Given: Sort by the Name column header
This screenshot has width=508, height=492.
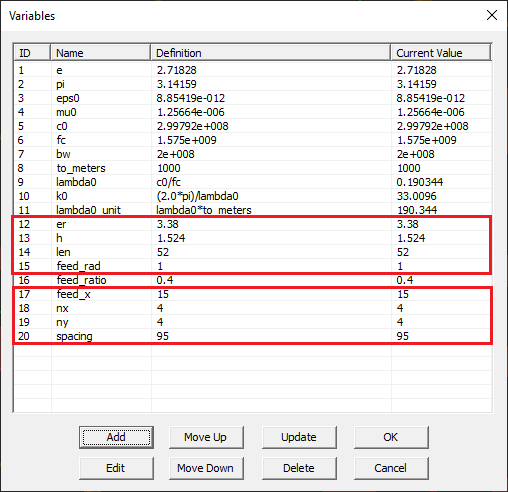Looking at the screenshot, I should point(101,53).
